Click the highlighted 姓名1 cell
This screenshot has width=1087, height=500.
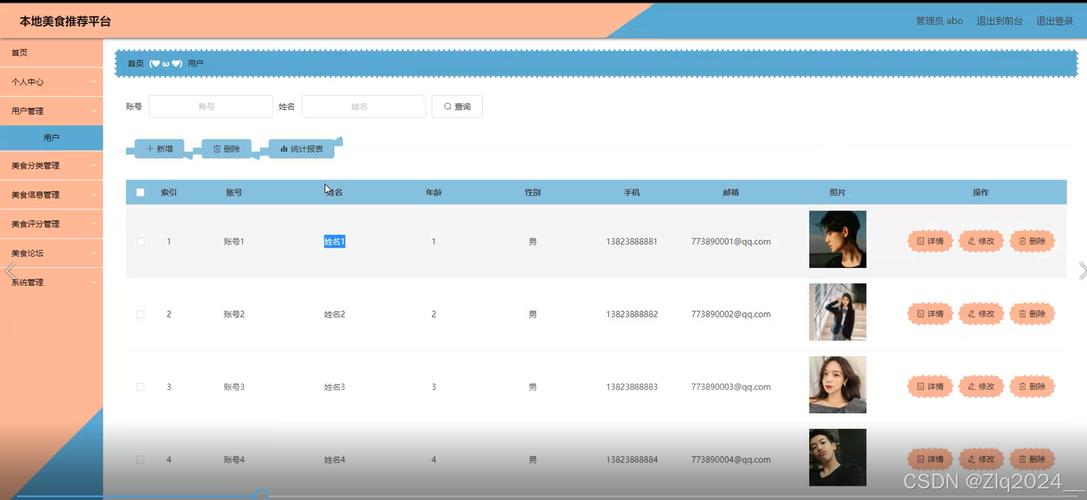tap(334, 241)
